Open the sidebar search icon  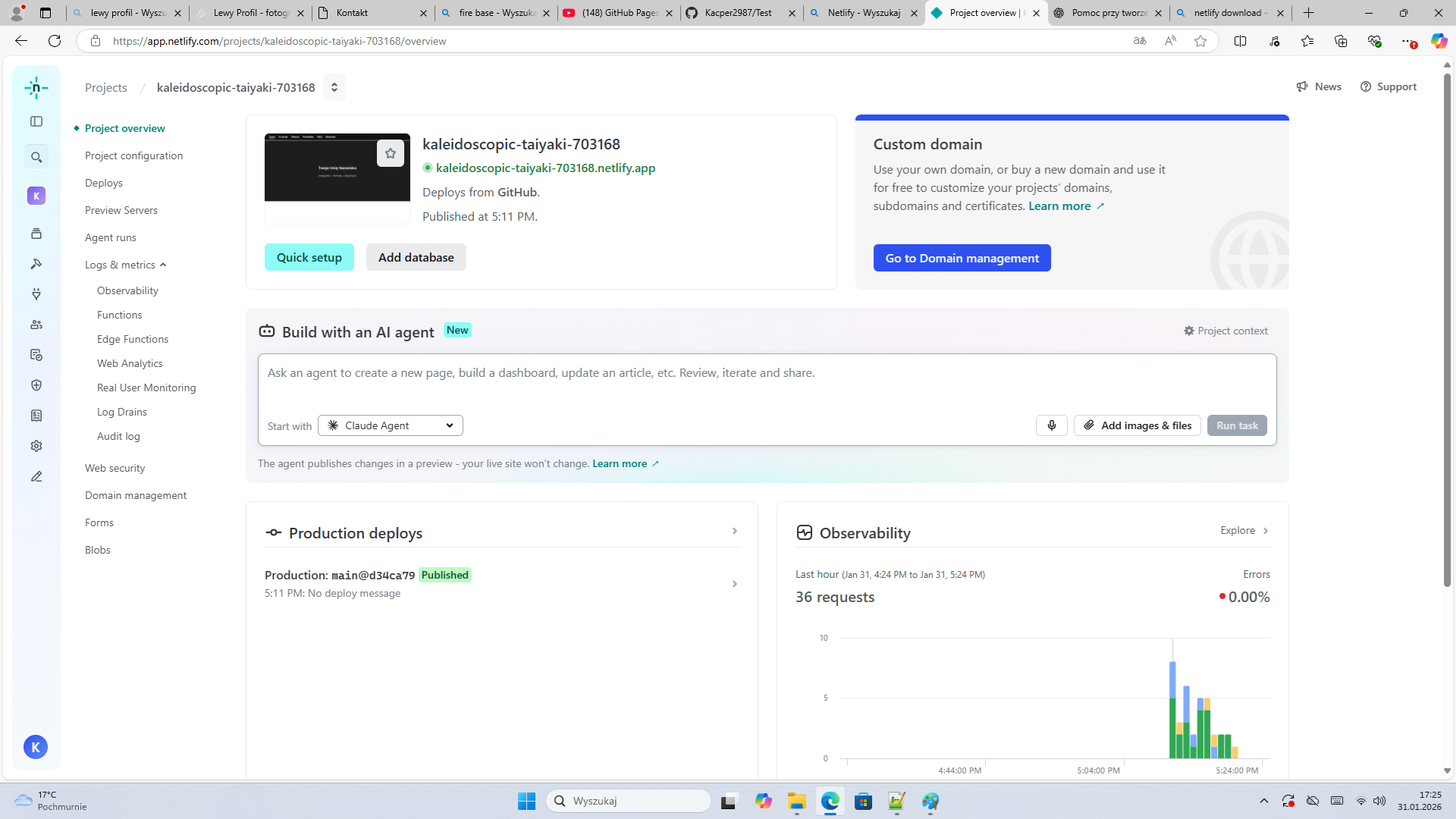tap(36, 158)
